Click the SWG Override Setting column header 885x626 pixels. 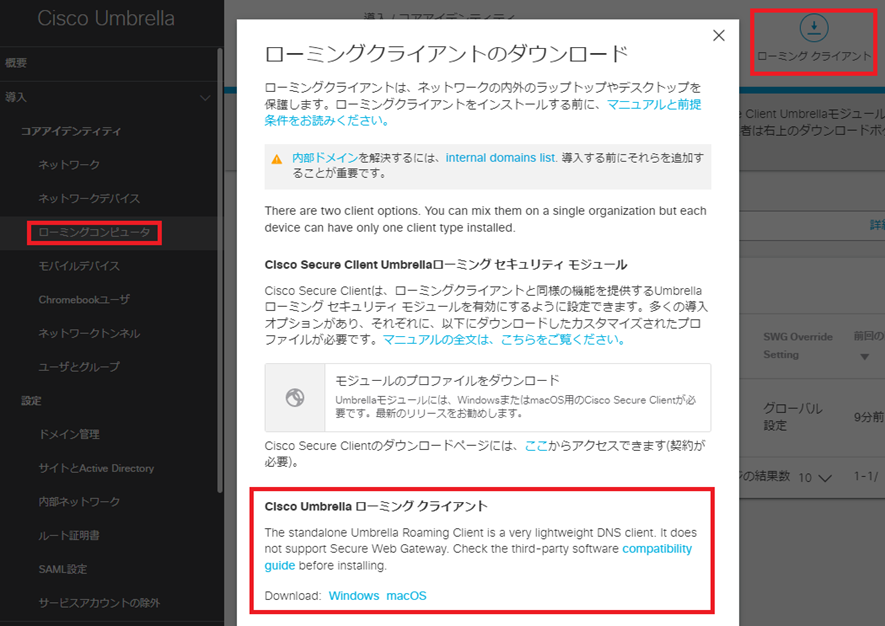[x=798, y=345]
